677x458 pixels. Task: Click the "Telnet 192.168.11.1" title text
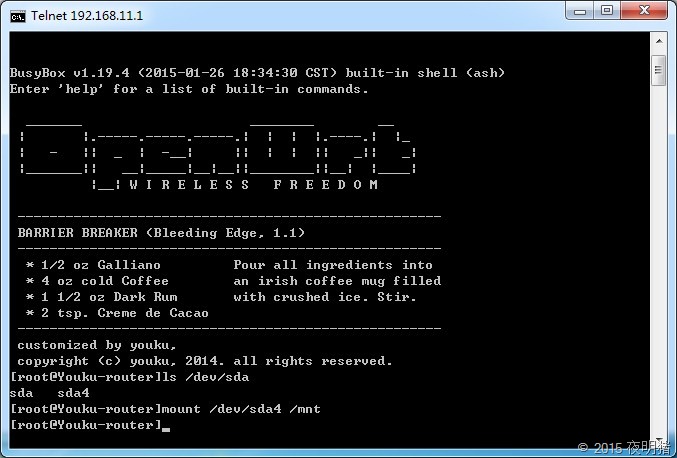[86, 15]
